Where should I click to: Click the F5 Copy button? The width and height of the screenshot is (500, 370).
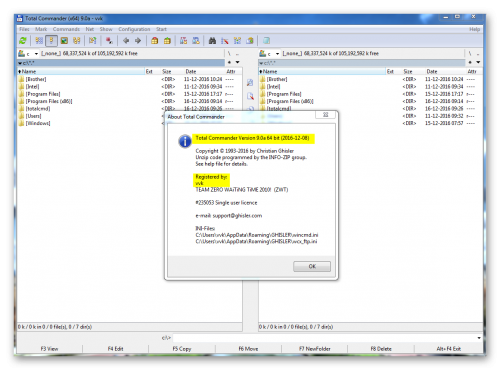click(x=182, y=349)
